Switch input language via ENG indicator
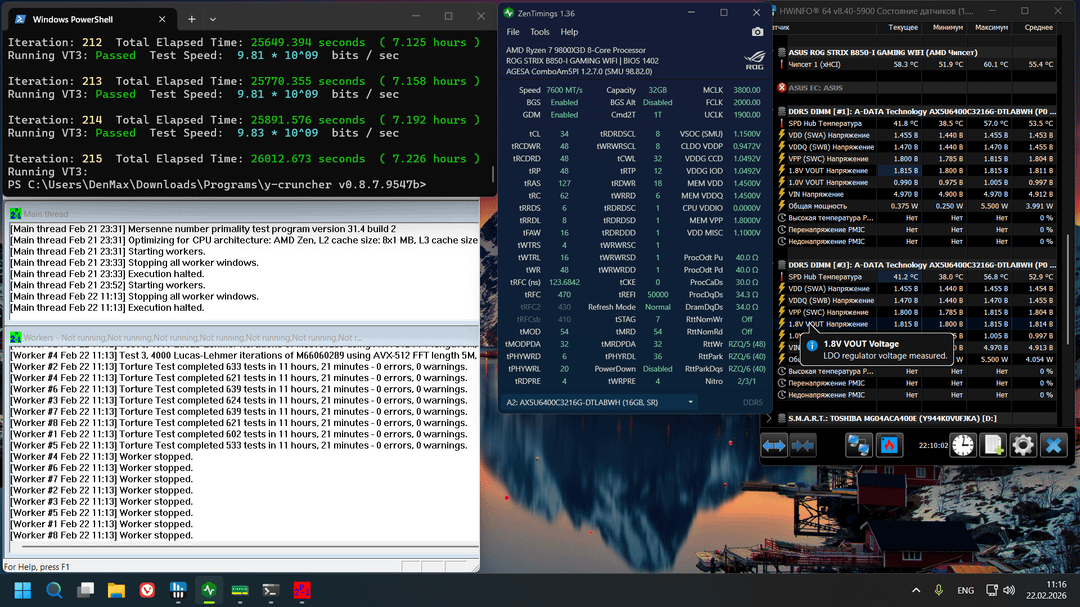Screen dimensions: 1080x607 (965, 590)
